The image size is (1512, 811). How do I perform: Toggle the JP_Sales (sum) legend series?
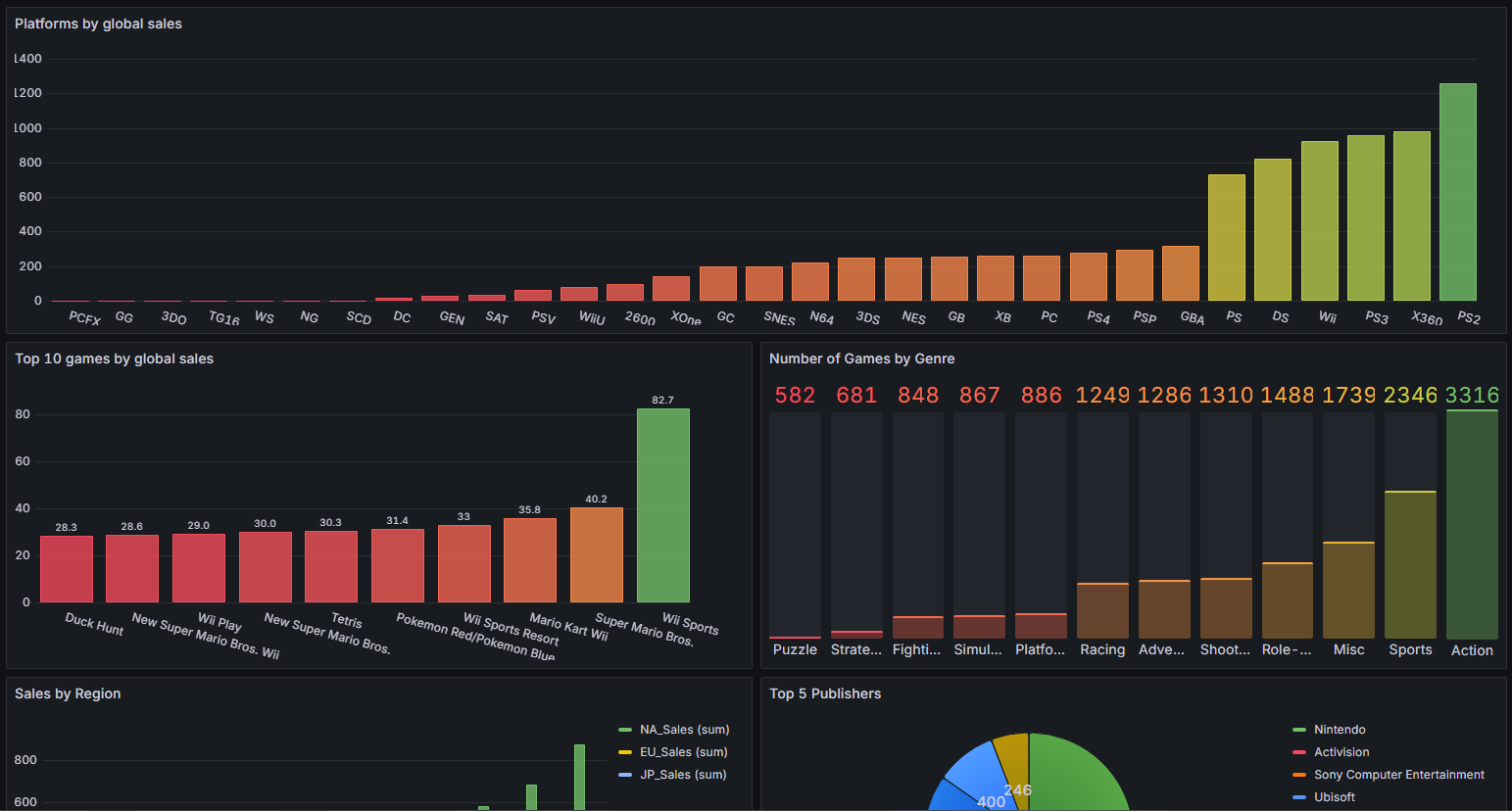pyautogui.click(x=683, y=775)
